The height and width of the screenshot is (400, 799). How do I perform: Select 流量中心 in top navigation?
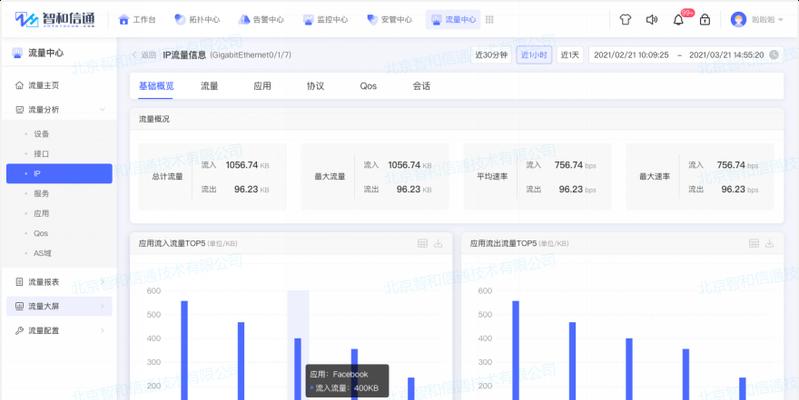453,20
